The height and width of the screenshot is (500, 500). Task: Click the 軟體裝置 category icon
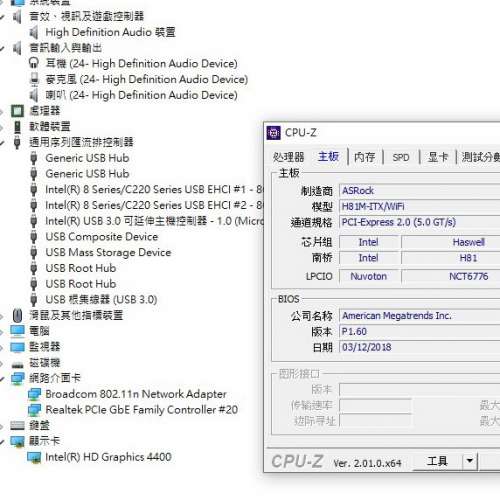click(17, 127)
